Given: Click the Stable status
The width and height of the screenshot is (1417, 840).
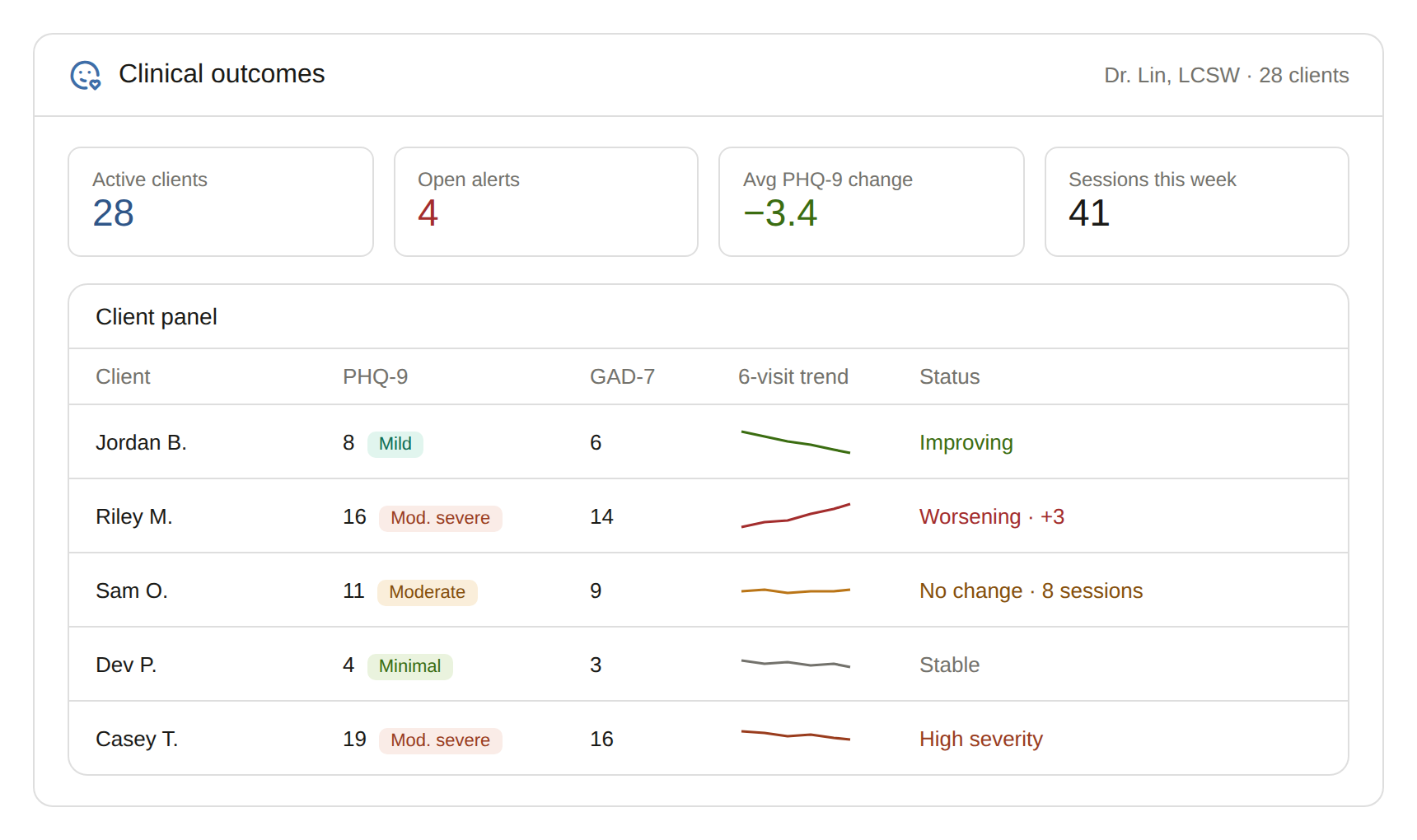Looking at the screenshot, I should tap(949, 665).
